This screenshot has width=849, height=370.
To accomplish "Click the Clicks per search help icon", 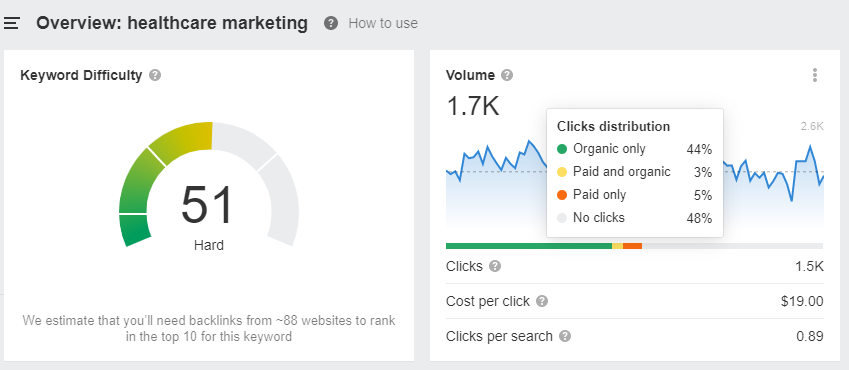I will pyautogui.click(x=565, y=336).
